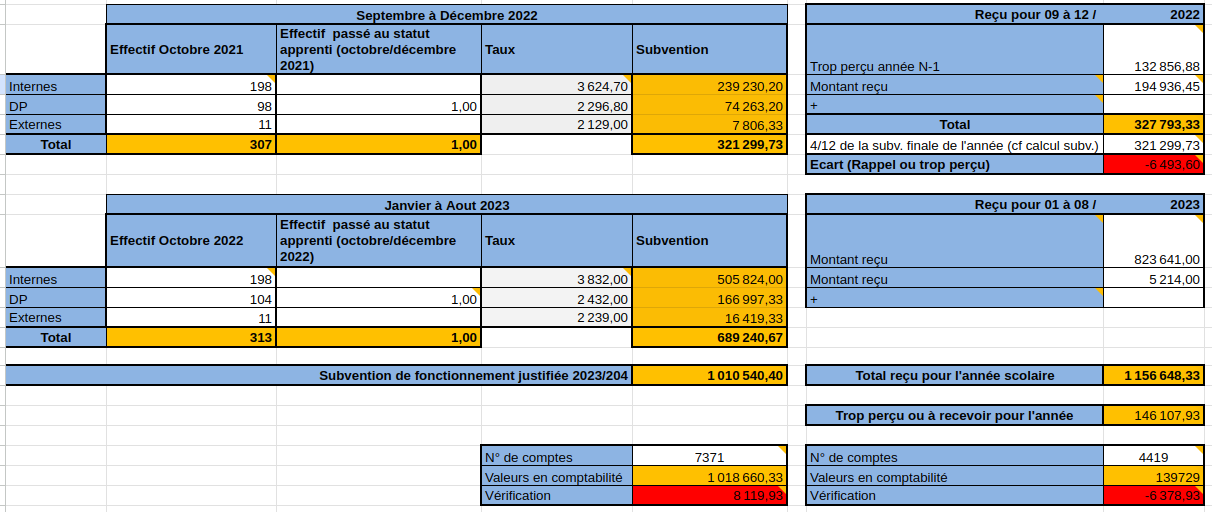Viewport: 1212px width, 512px height.
Task: Click 'N° de comptes' label beside 7371
Action: (557, 456)
